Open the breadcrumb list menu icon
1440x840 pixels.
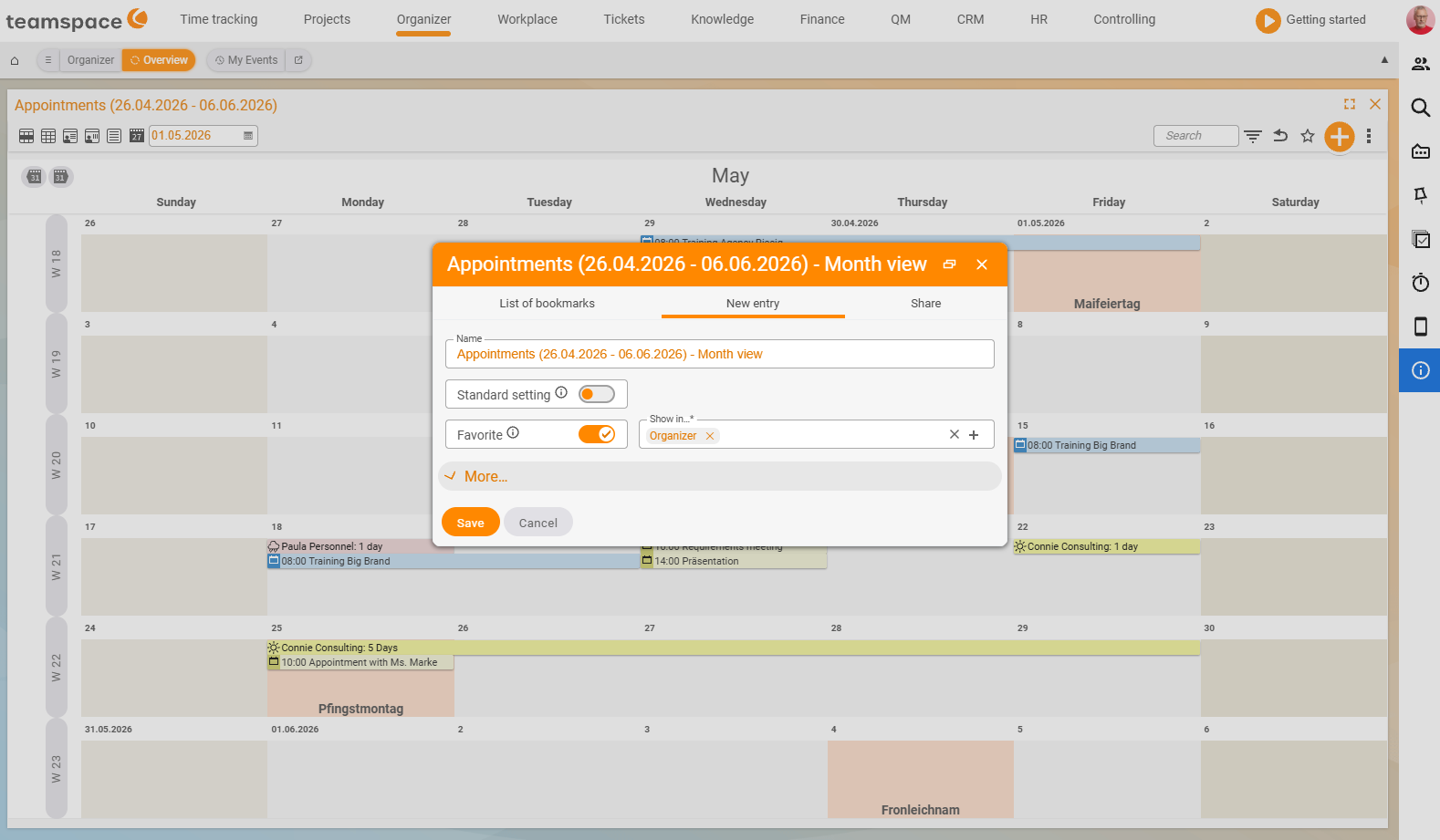[x=48, y=60]
